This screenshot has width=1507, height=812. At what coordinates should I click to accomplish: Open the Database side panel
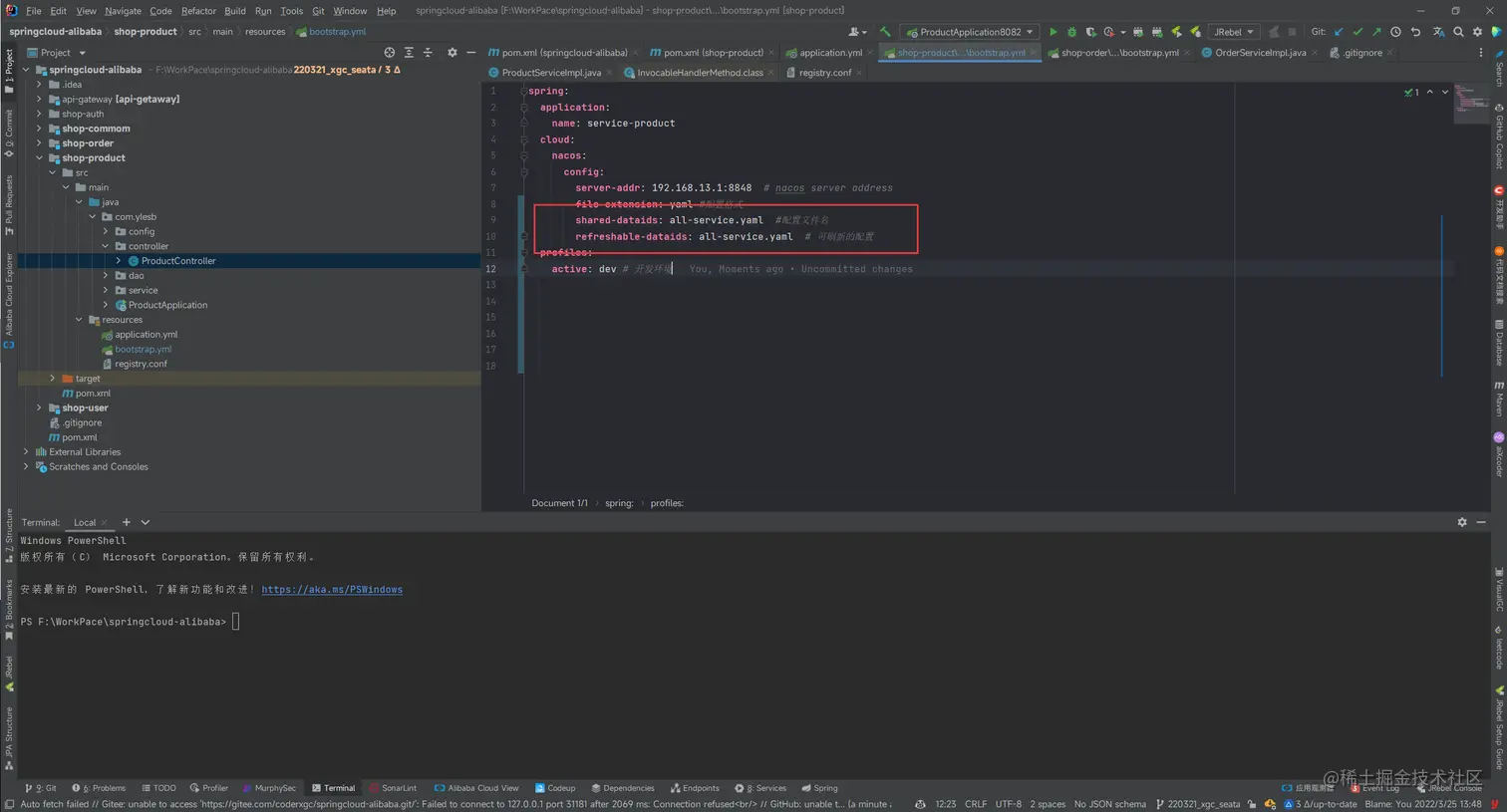pos(1499,343)
